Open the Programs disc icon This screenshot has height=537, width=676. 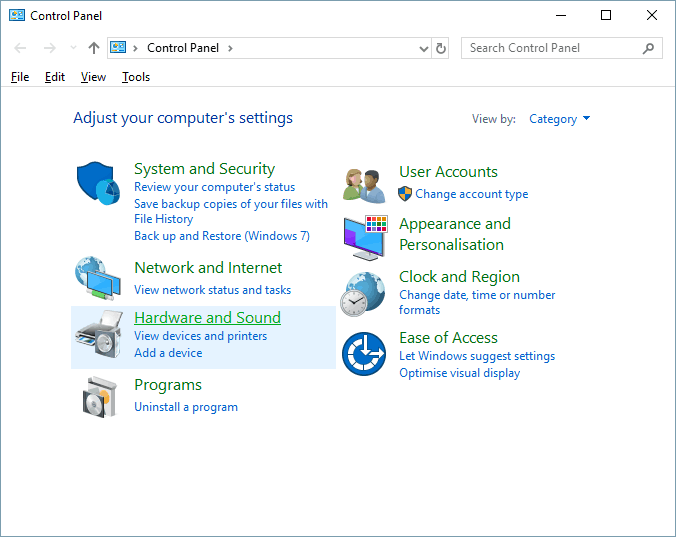pyautogui.click(x=100, y=397)
